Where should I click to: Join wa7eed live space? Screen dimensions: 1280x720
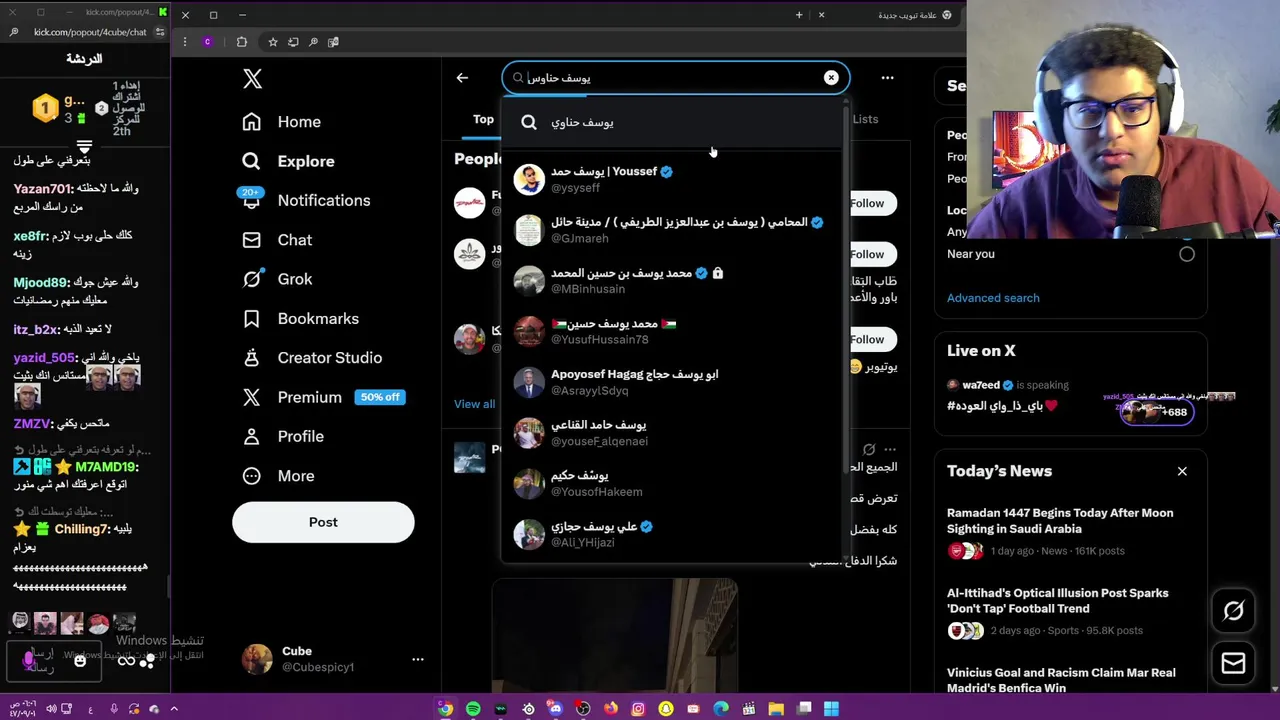point(1070,396)
